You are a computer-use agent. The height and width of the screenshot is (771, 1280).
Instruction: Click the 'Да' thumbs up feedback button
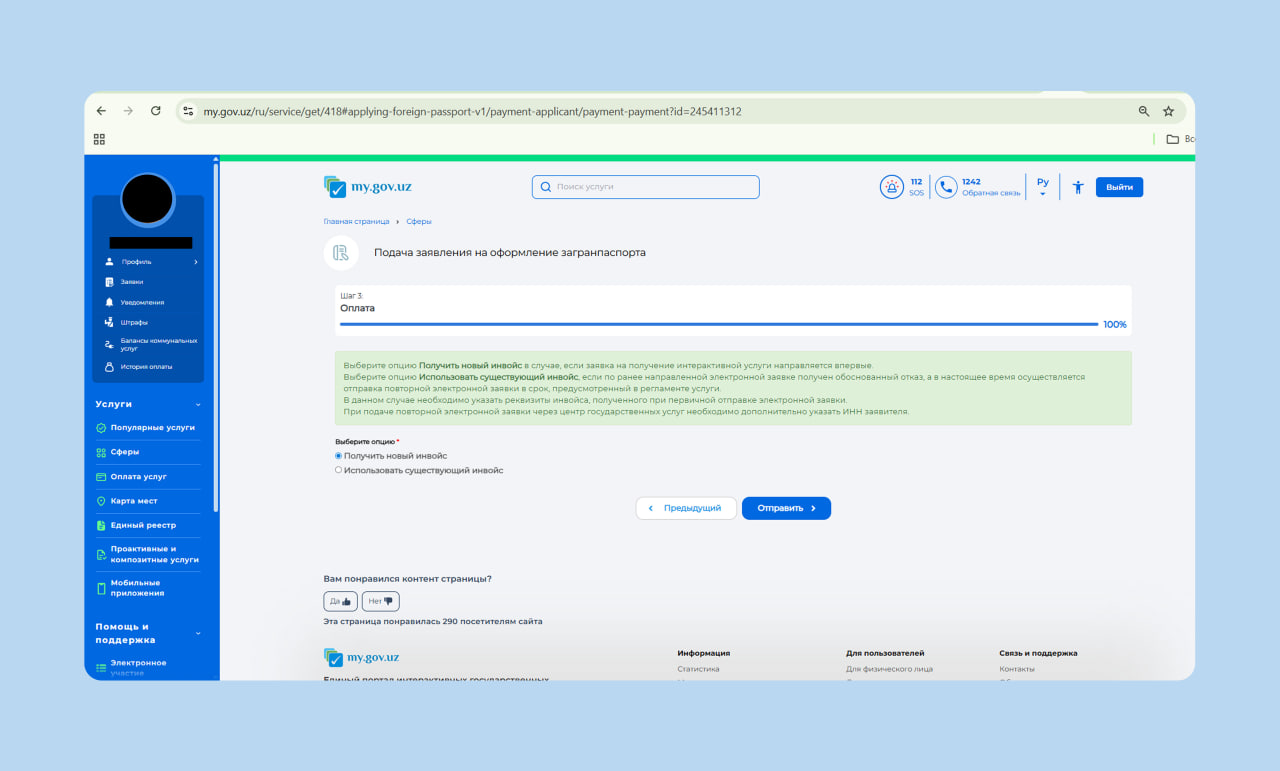click(x=340, y=601)
